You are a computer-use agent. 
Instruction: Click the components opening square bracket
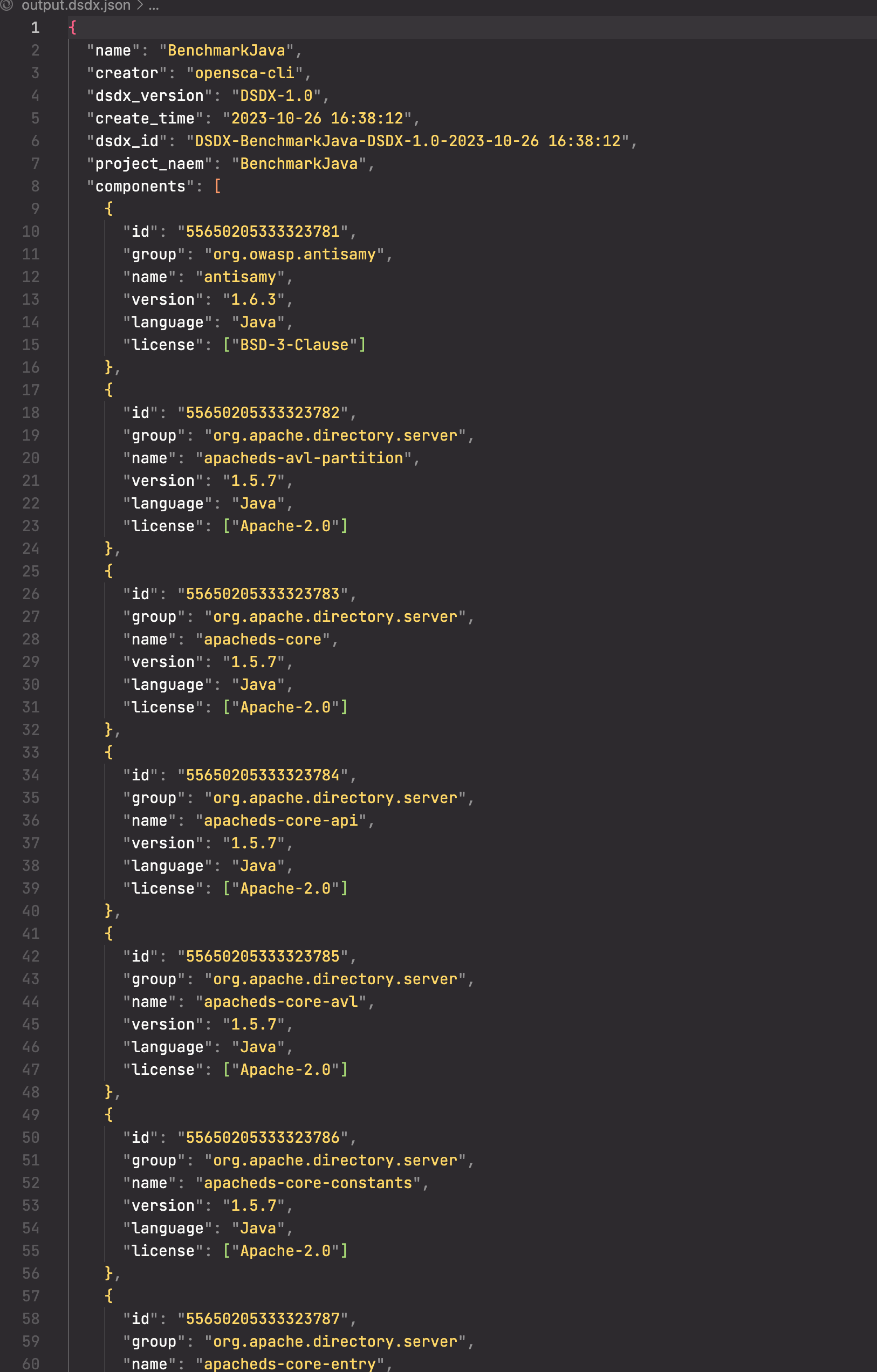coord(217,186)
